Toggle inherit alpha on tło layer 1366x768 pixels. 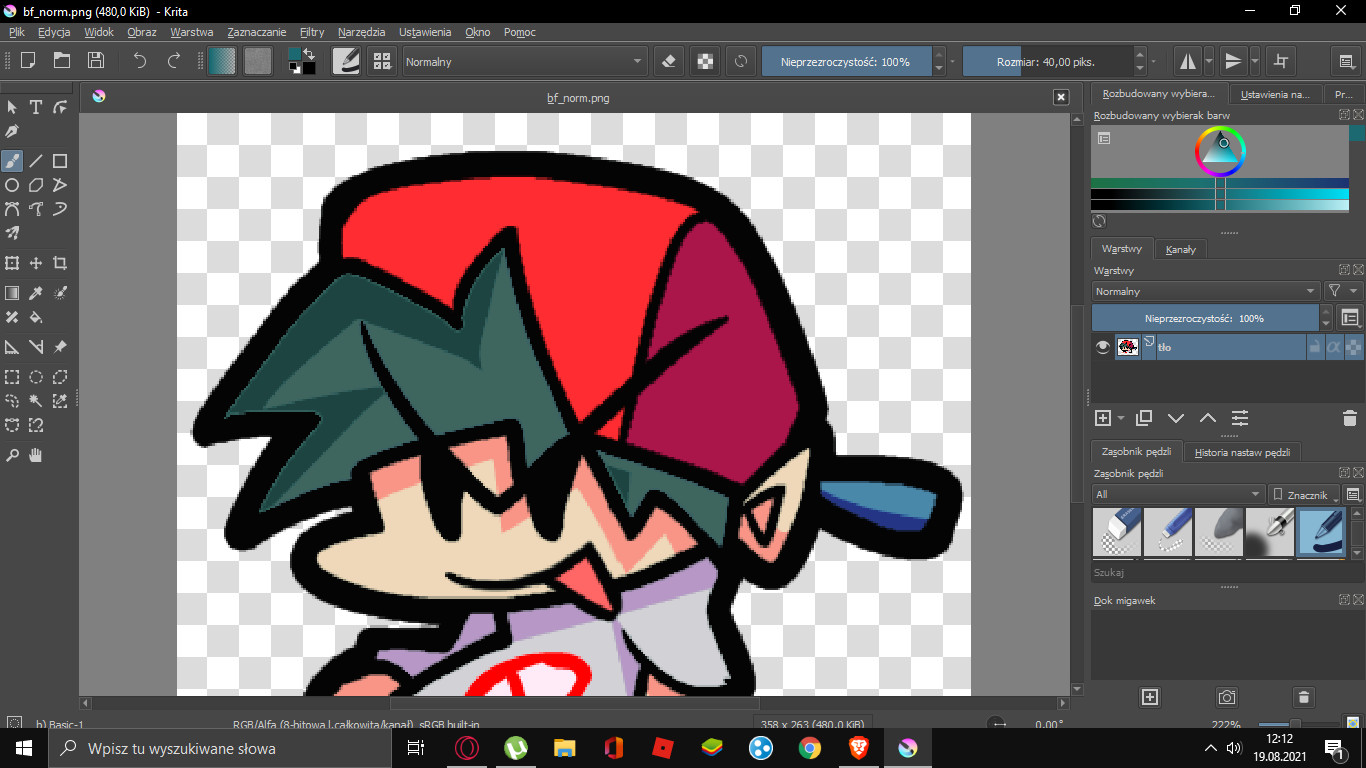1334,347
